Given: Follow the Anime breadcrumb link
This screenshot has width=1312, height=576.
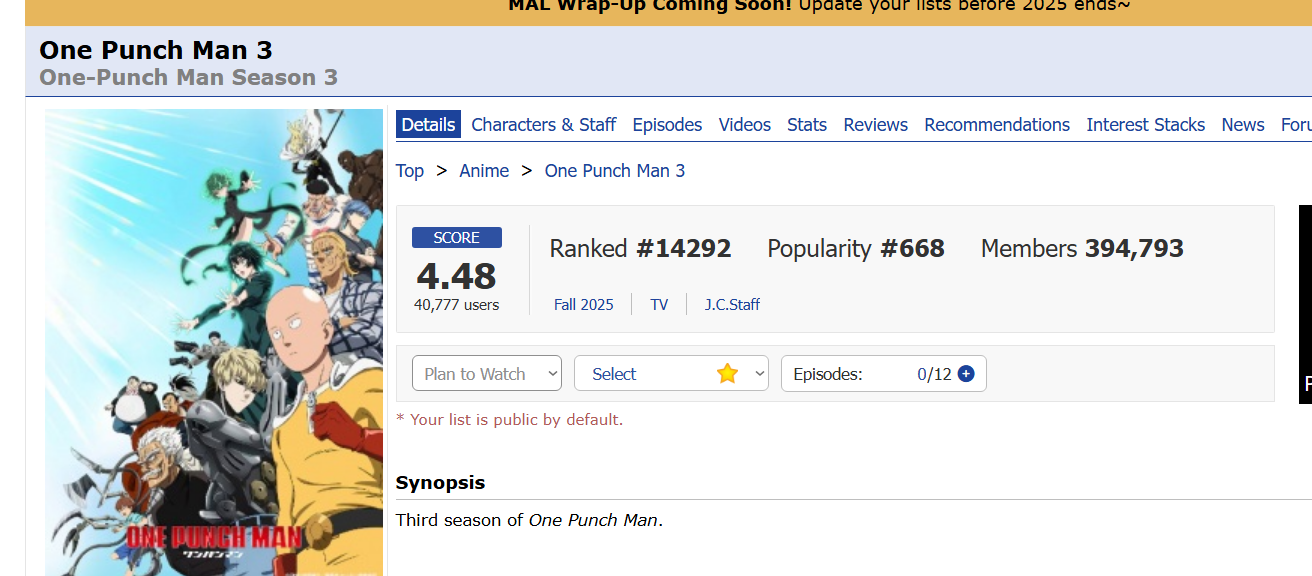Looking at the screenshot, I should pyautogui.click(x=484, y=171).
